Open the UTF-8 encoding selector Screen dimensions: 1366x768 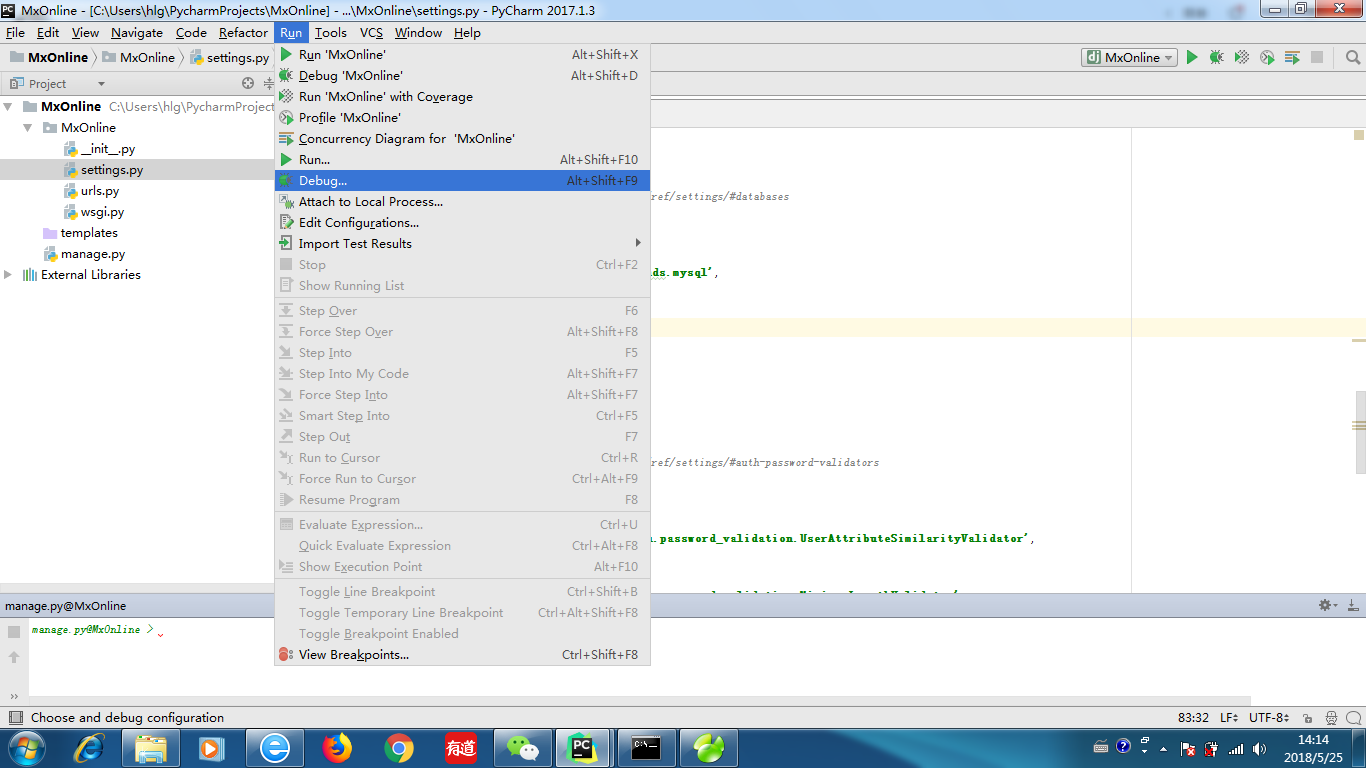tap(1269, 718)
